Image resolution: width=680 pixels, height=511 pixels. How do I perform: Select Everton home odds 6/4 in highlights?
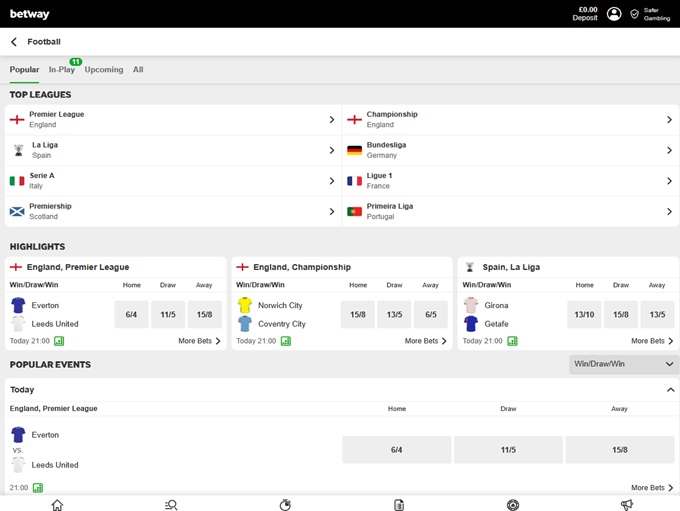click(131, 315)
